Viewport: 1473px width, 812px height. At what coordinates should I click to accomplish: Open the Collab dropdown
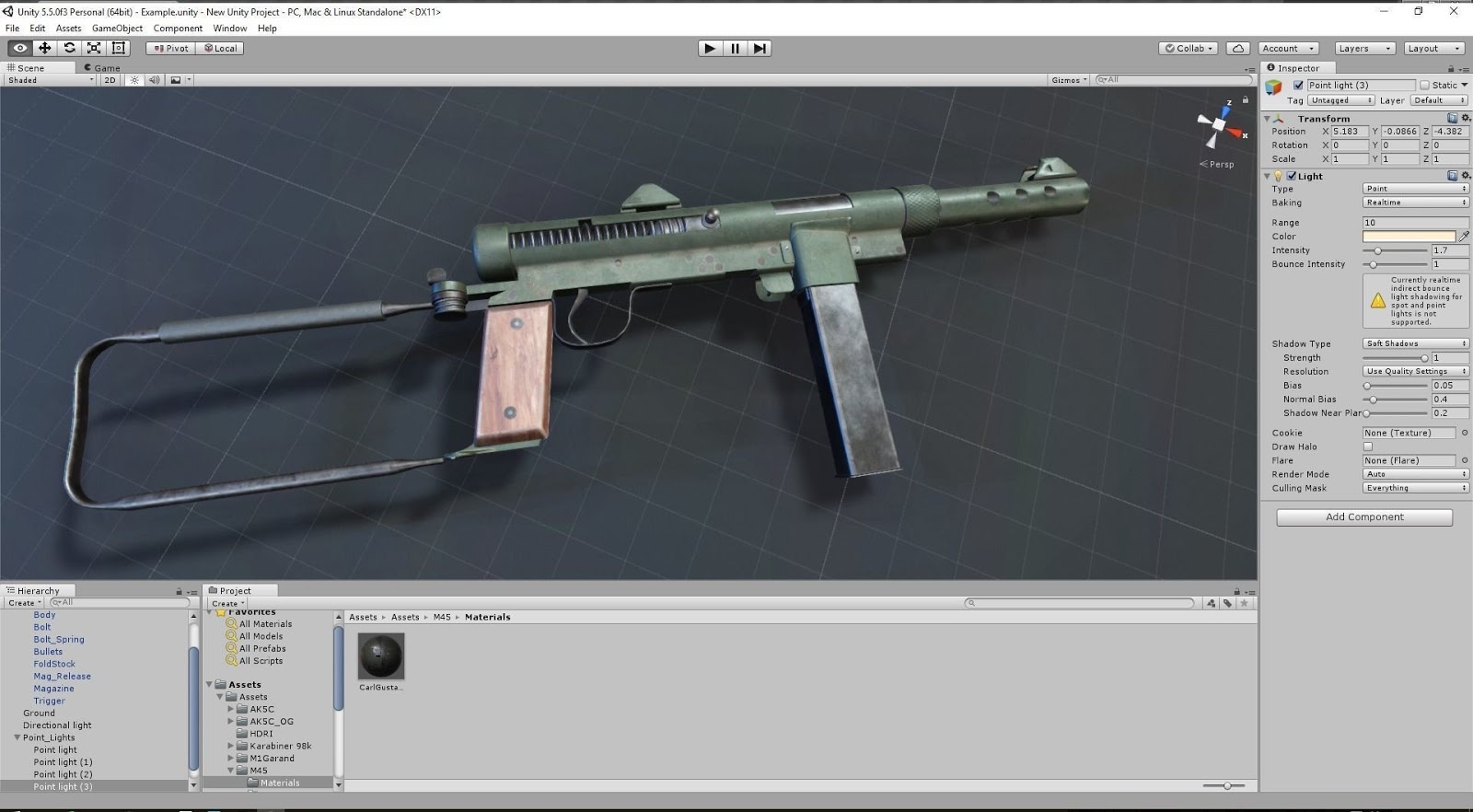point(1189,48)
